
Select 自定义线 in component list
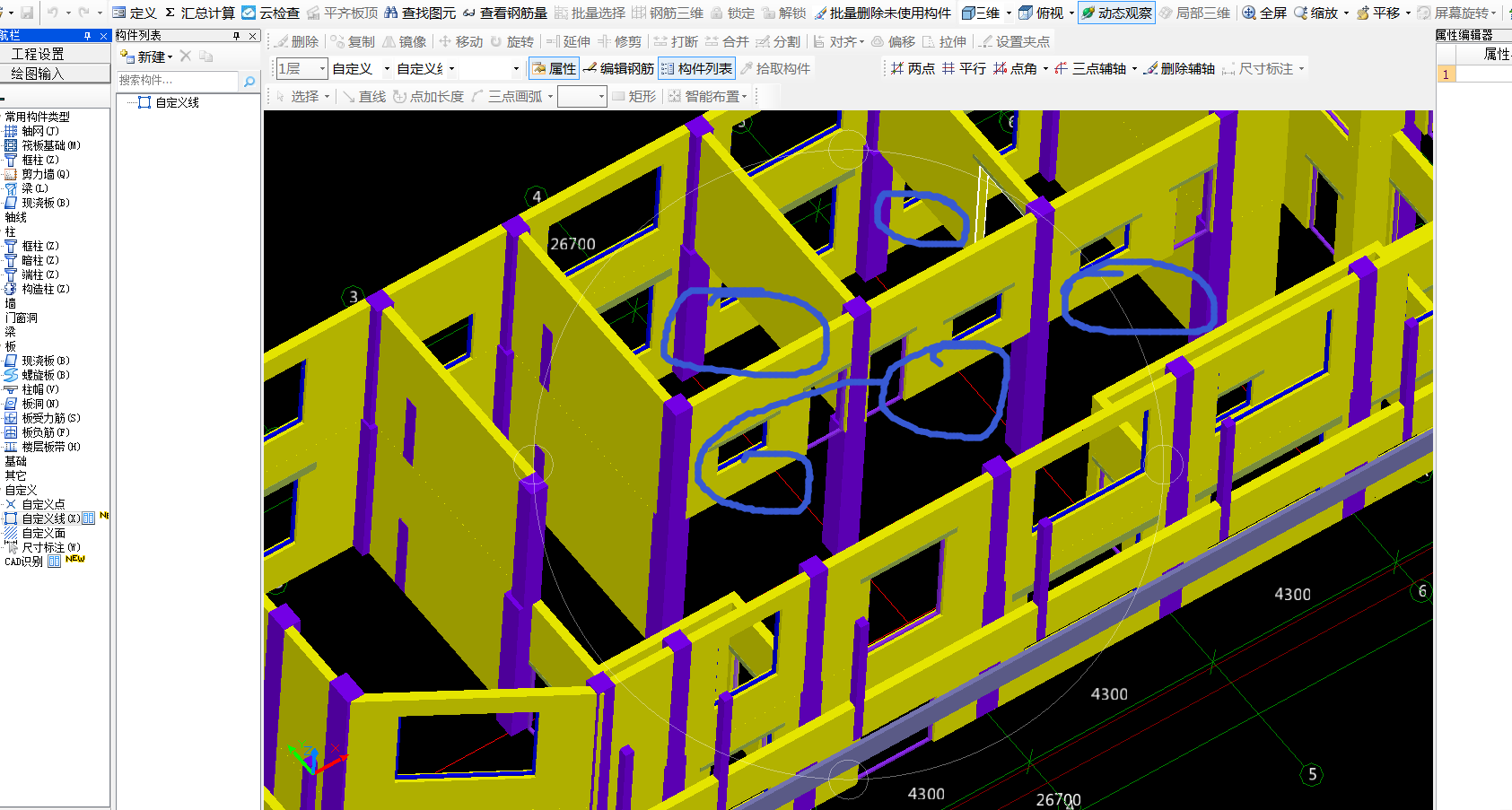tap(169, 102)
